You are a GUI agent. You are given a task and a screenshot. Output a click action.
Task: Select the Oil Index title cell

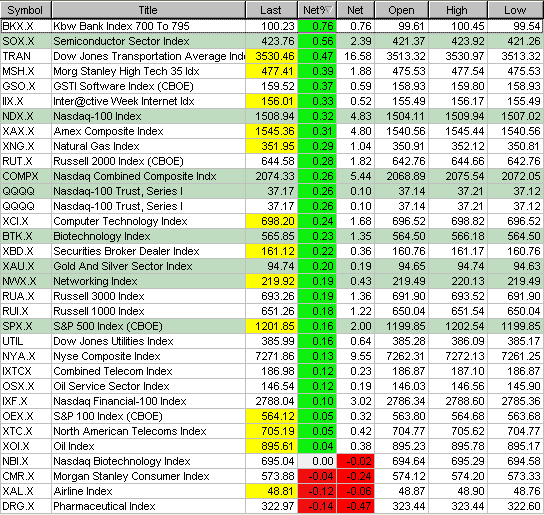[x=148, y=446]
